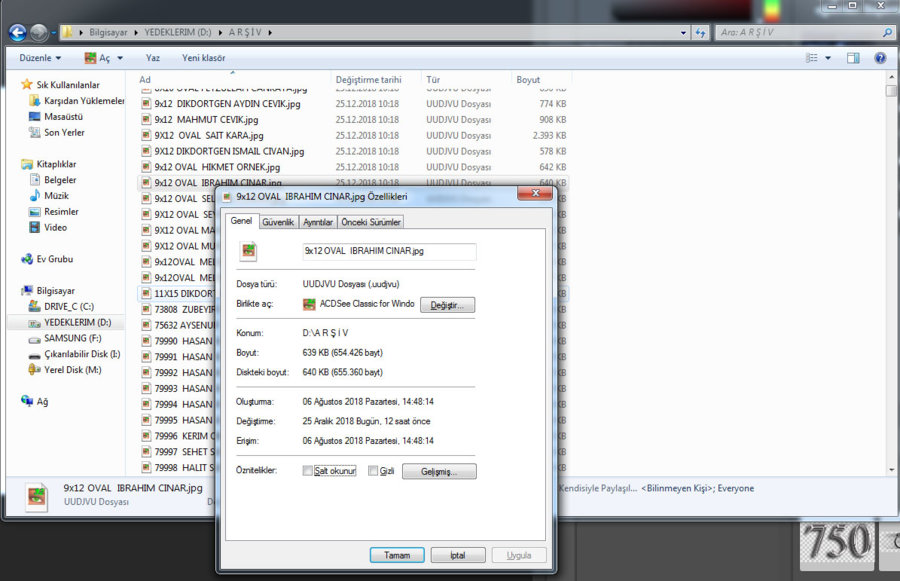Click the İptal button

458,555
